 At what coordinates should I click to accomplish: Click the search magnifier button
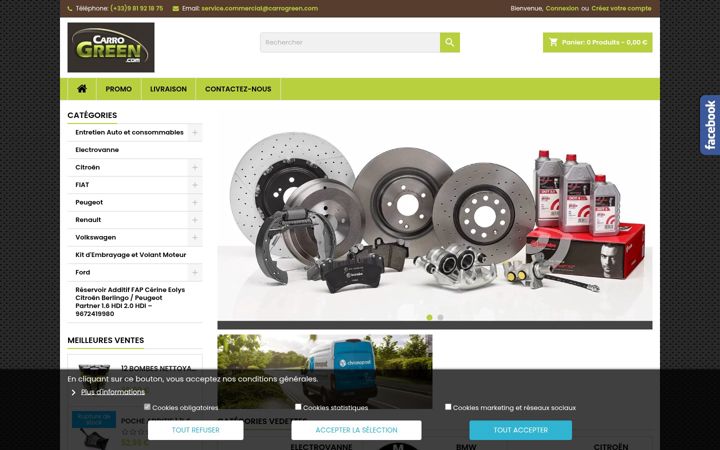click(x=450, y=42)
